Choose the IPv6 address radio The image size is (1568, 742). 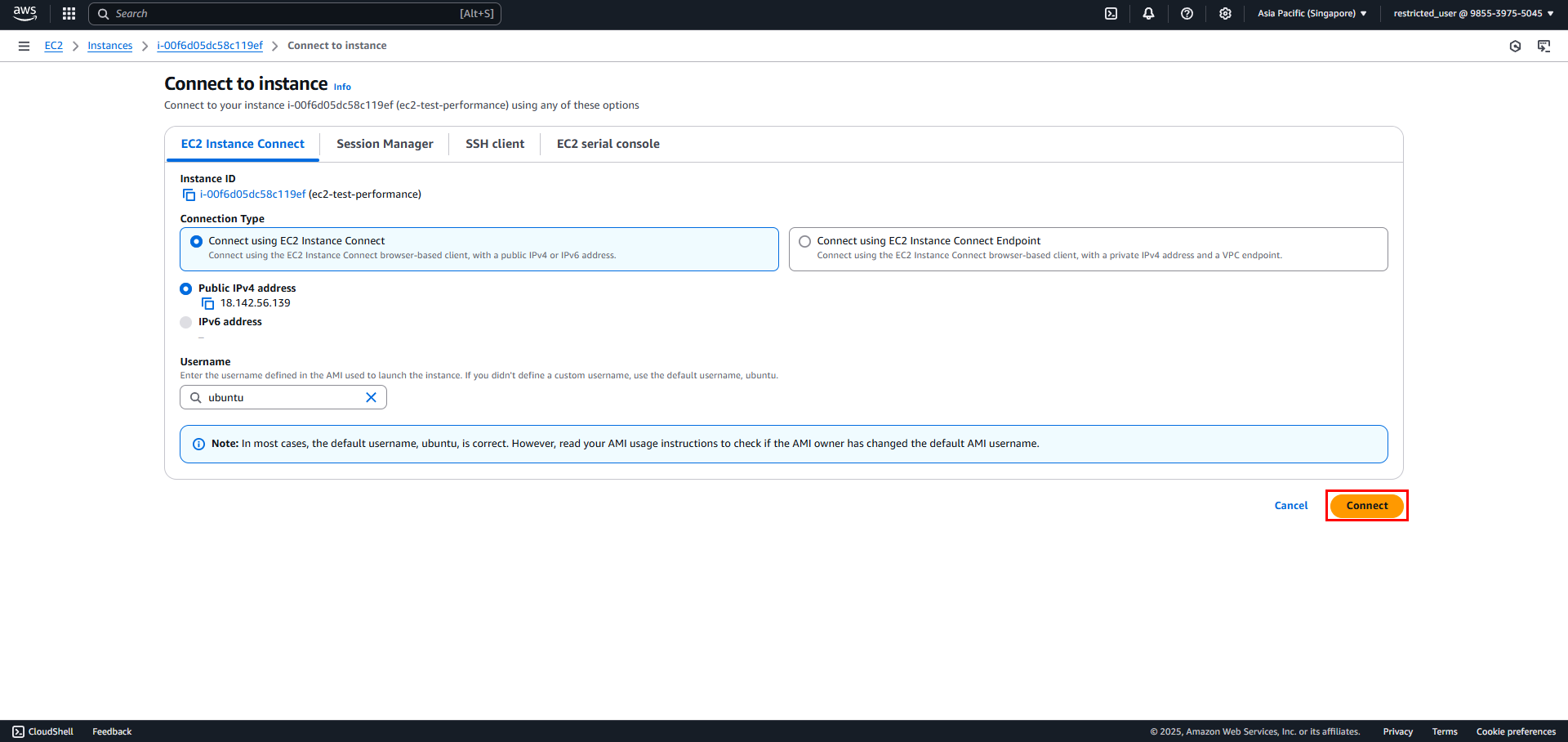pos(185,322)
